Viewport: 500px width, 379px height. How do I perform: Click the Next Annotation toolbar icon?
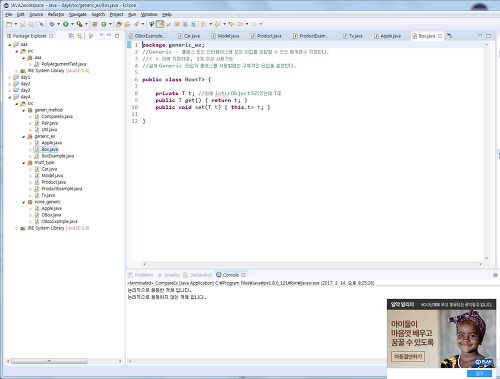pyautogui.click(x=203, y=24)
